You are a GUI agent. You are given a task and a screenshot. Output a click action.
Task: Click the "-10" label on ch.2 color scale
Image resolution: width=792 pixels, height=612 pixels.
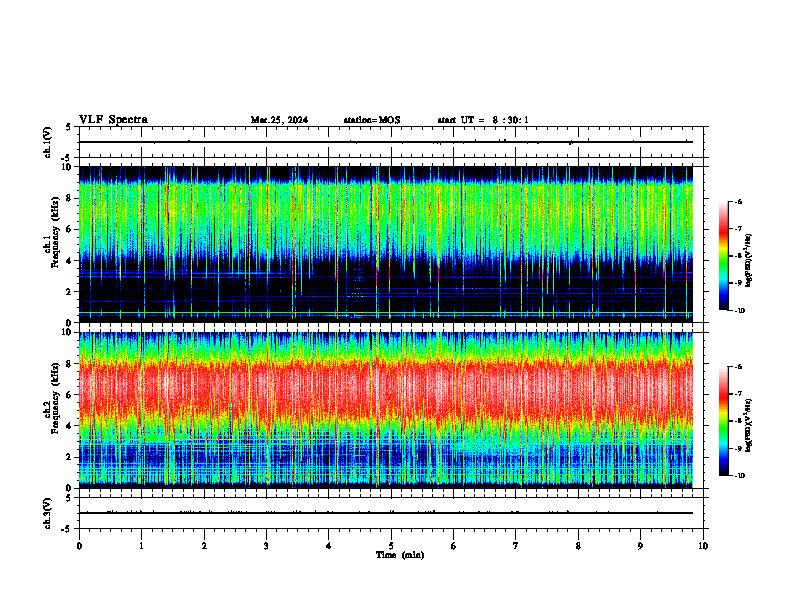[739, 476]
